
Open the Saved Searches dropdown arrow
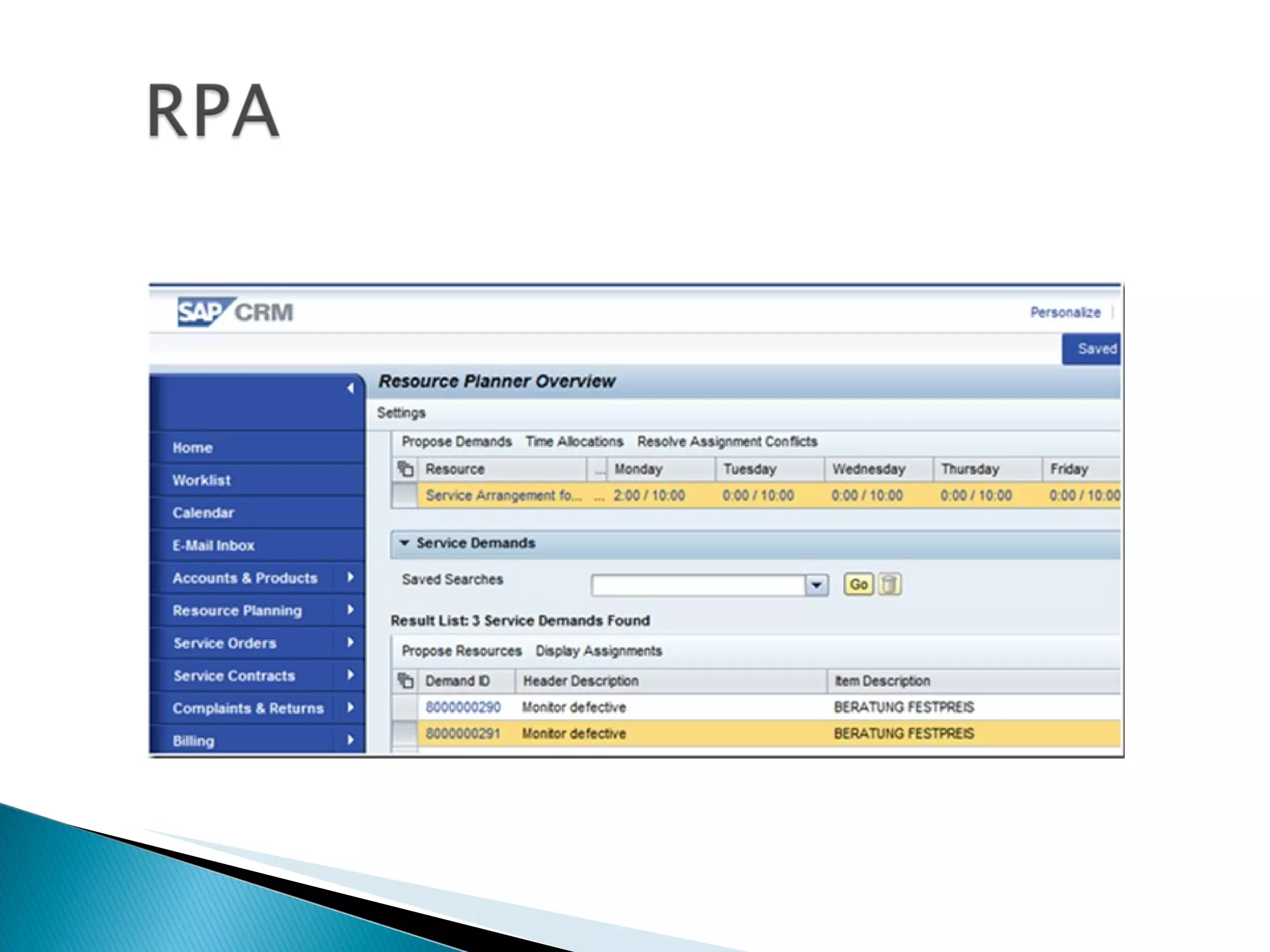coord(816,584)
